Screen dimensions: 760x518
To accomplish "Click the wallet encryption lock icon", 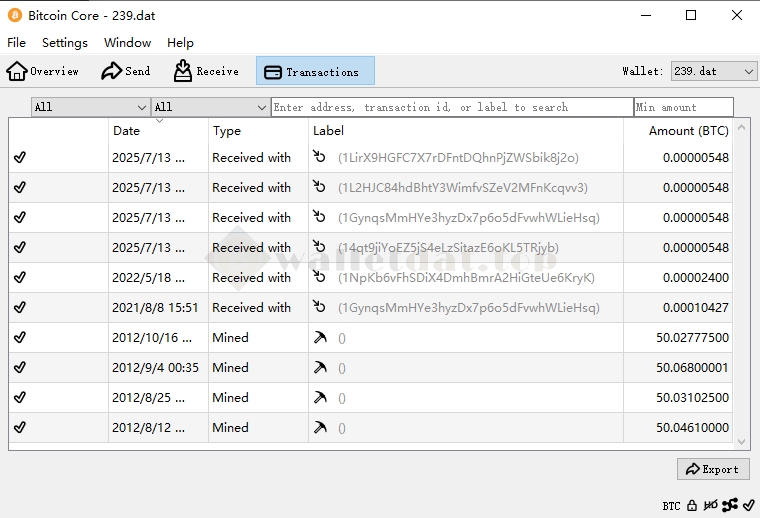I will [x=692, y=506].
